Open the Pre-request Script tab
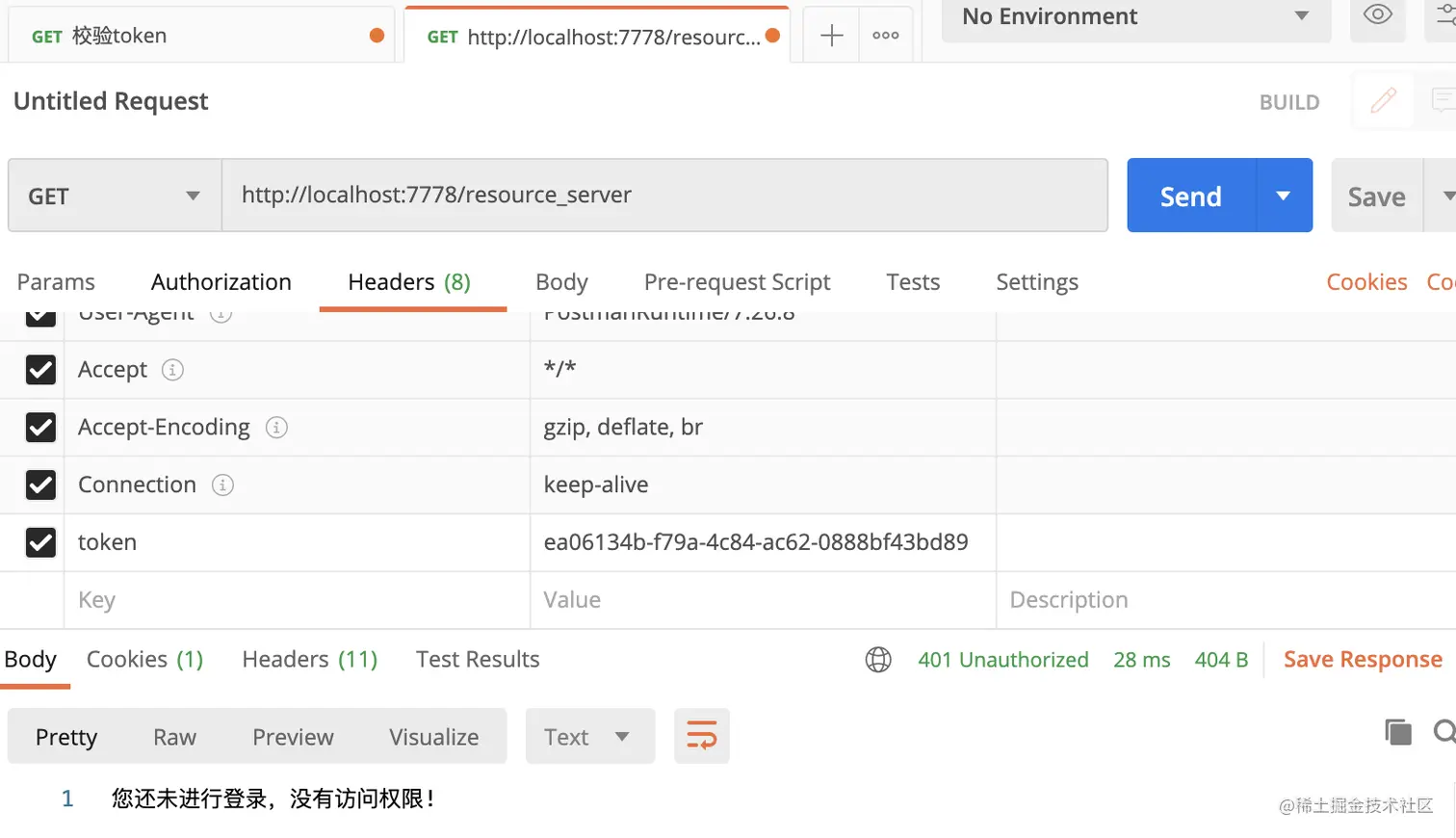 (738, 281)
